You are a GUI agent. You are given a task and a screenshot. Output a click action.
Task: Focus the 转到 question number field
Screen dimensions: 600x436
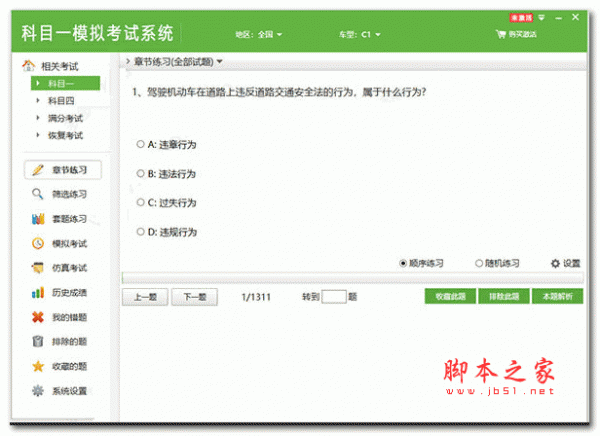coord(334,297)
